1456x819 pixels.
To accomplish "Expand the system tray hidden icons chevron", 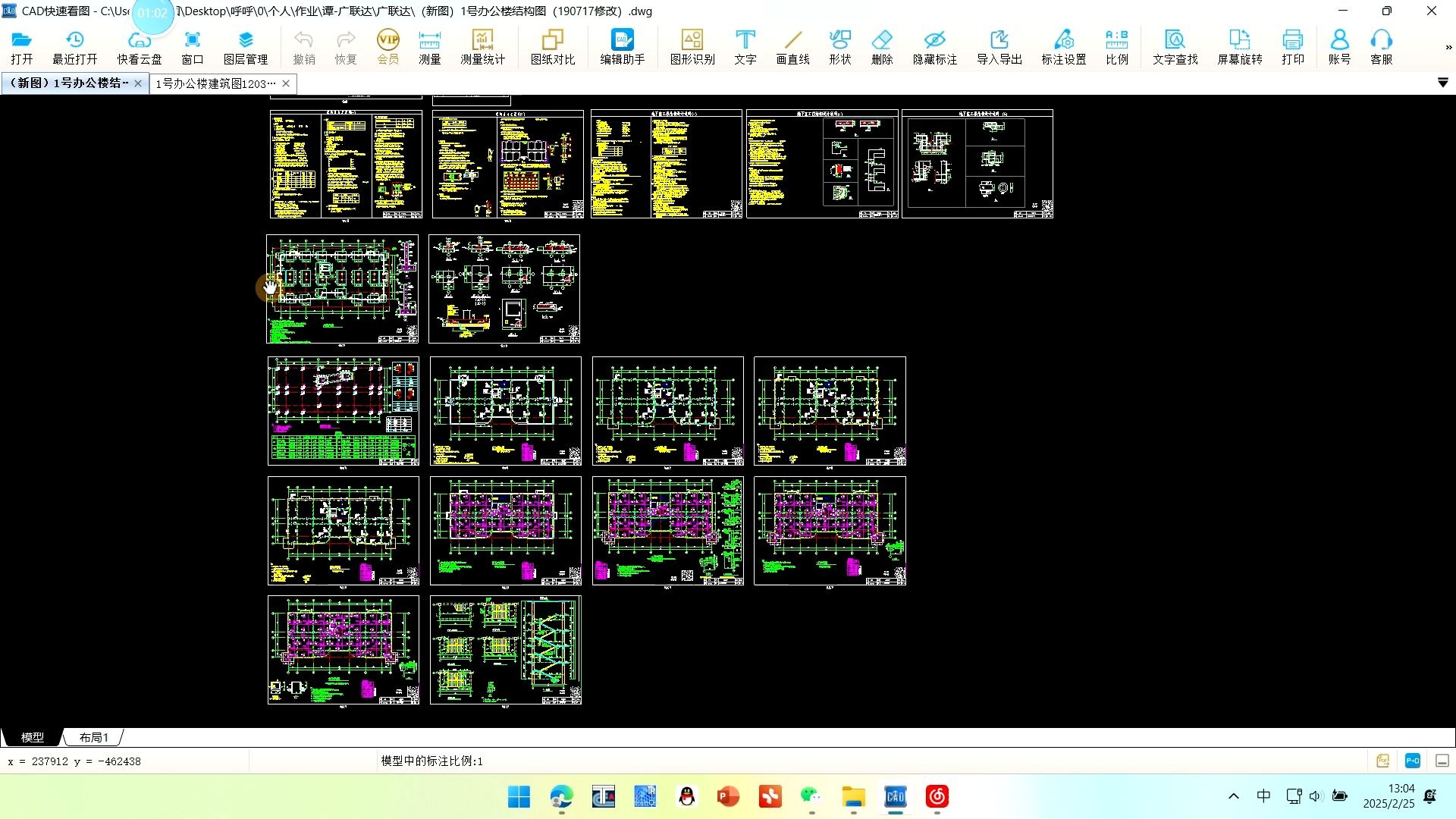I will point(1233,796).
